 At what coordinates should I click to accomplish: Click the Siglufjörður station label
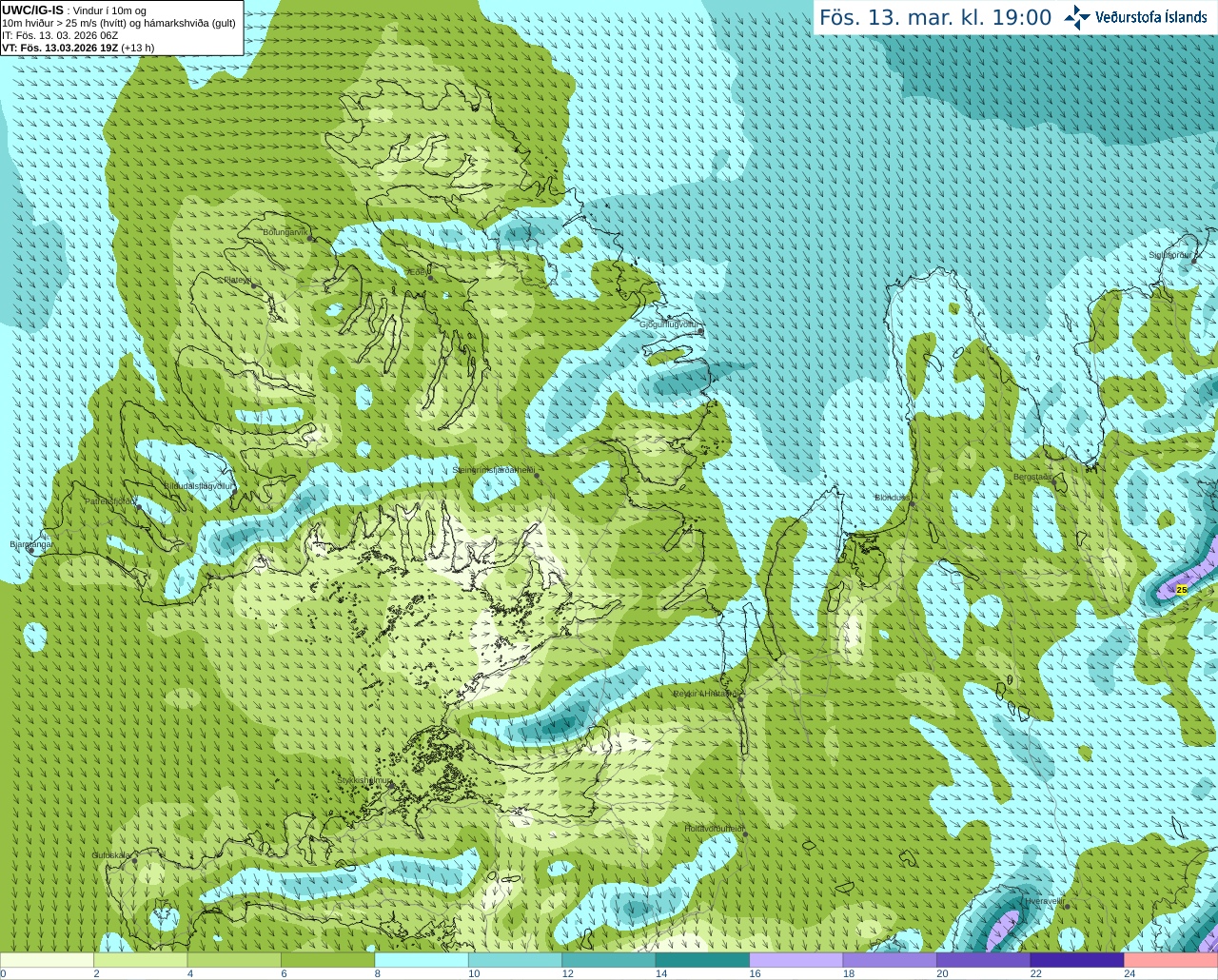pyautogui.click(x=1170, y=255)
